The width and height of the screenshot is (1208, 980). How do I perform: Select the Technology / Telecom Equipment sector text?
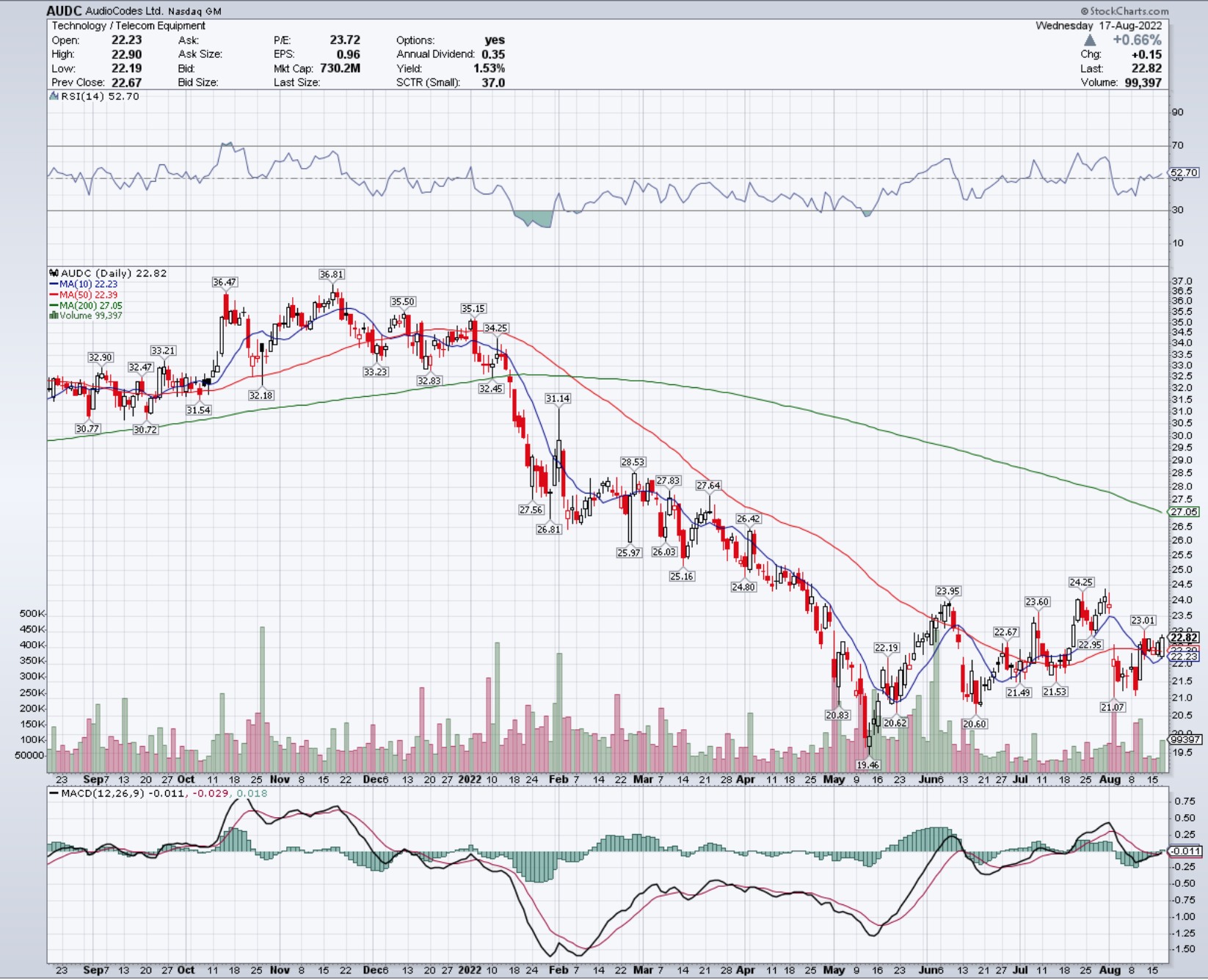pyautogui.click(x=128, y=26)
